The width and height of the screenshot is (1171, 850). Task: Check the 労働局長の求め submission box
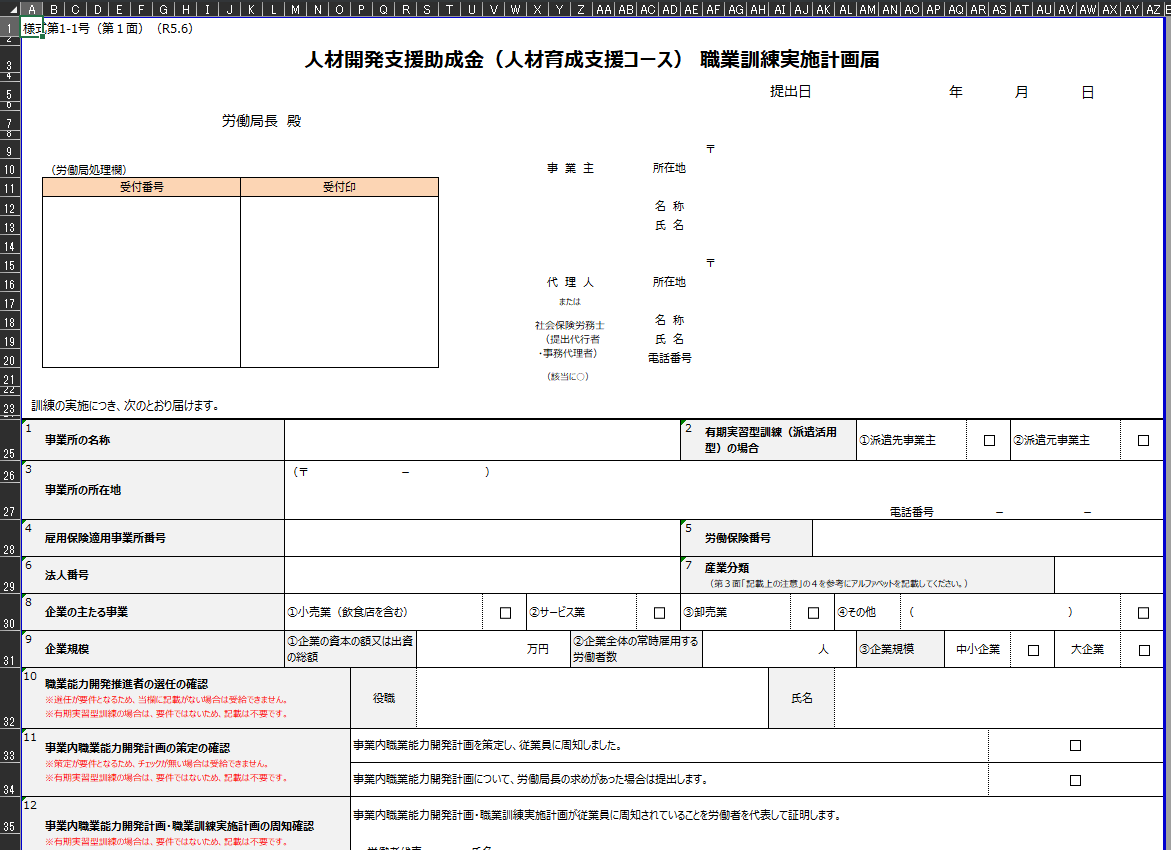[1076, 780]
